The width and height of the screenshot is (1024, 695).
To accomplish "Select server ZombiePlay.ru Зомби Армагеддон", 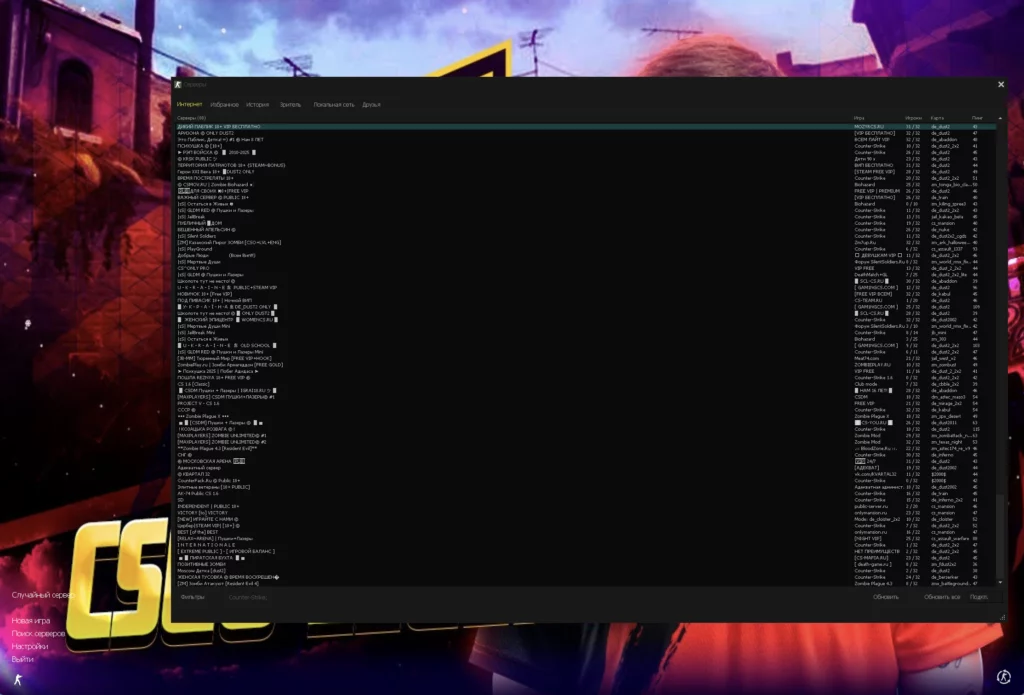I will [586, 364].
